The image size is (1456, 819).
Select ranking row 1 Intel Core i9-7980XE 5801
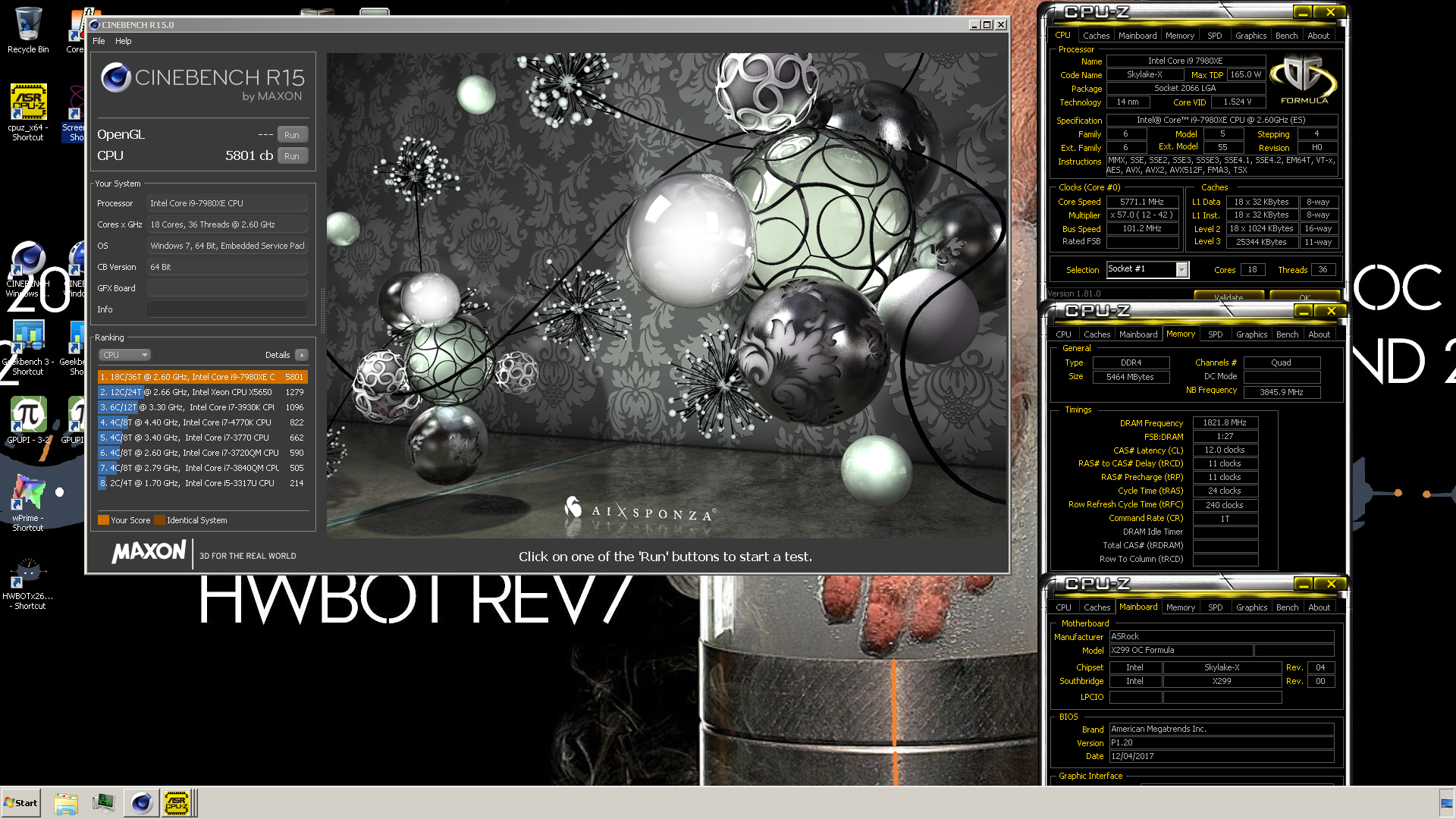tap(202, 377)
